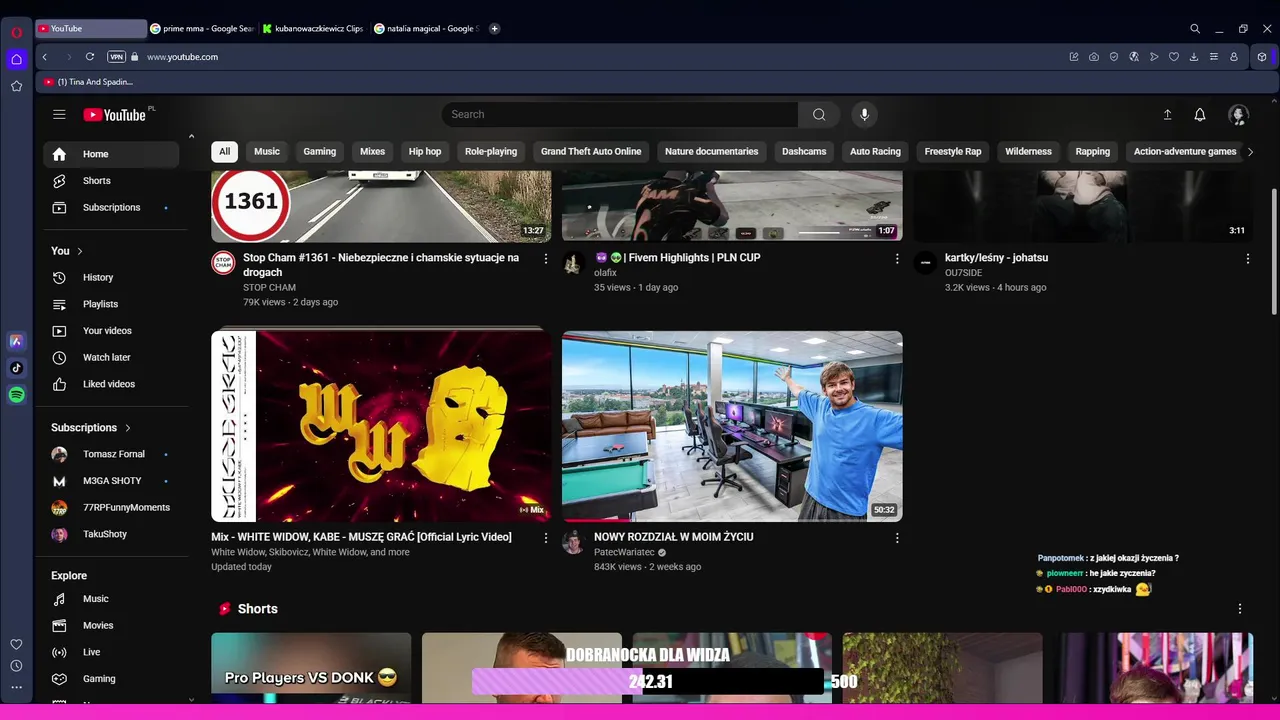Open the Shorts shelf options menu
This screenshot has width=1280, height=720.
1240,609
